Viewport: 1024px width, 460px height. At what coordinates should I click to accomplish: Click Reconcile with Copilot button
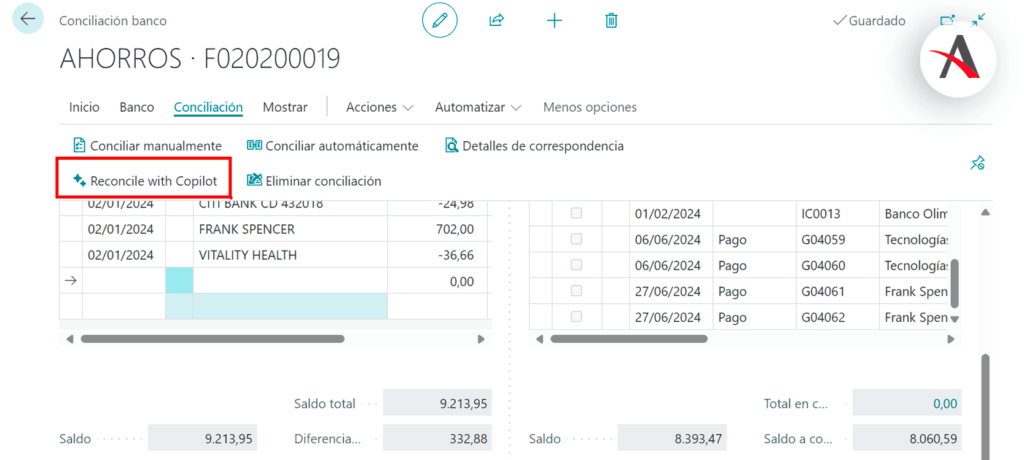click(x=144, y=181)
